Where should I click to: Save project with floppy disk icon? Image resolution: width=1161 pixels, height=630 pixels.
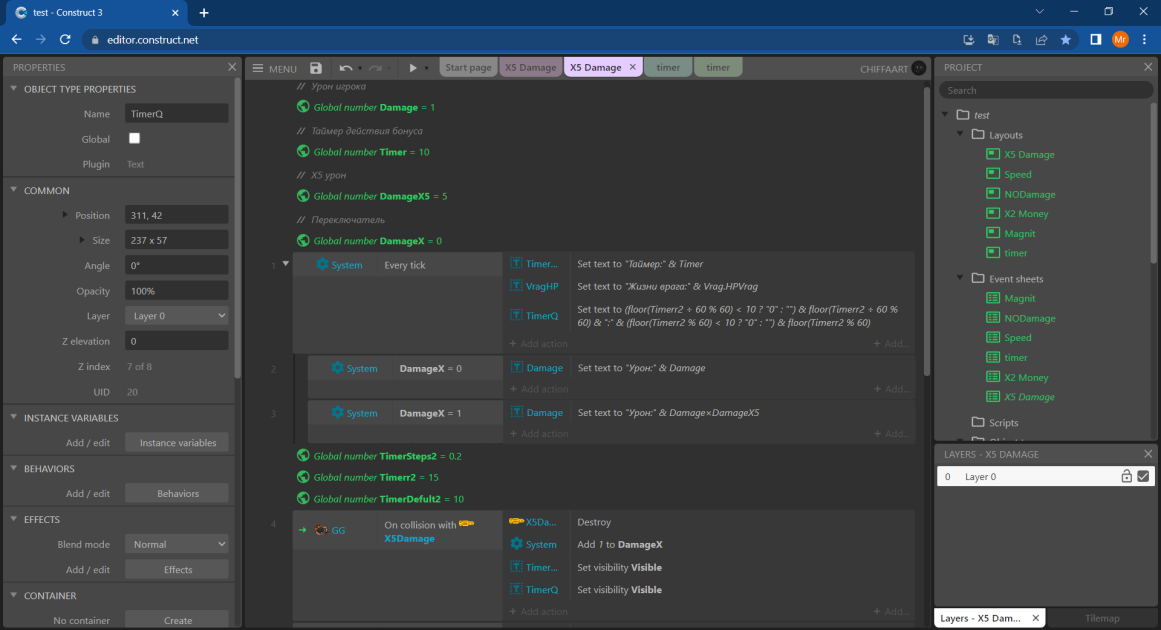pos(316,68)
